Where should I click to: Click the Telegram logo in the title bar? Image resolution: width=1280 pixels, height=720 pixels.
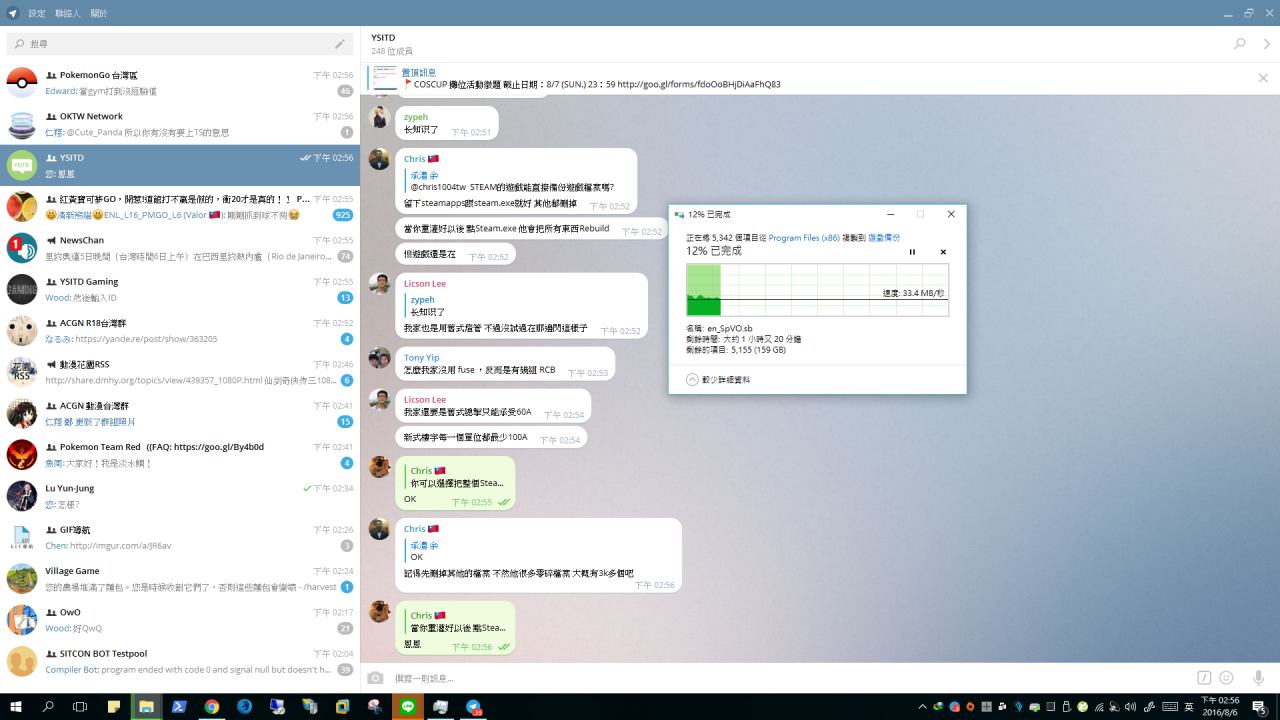[x=12, y=13]
